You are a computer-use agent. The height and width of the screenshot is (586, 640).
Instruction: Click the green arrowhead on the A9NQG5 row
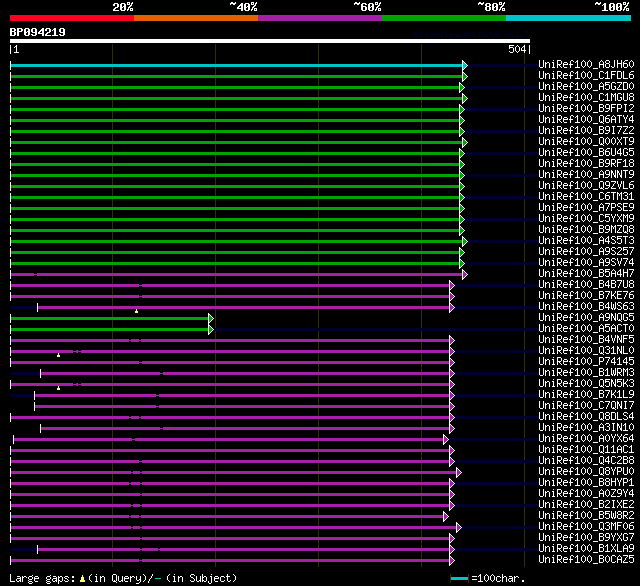coord(211,318)
